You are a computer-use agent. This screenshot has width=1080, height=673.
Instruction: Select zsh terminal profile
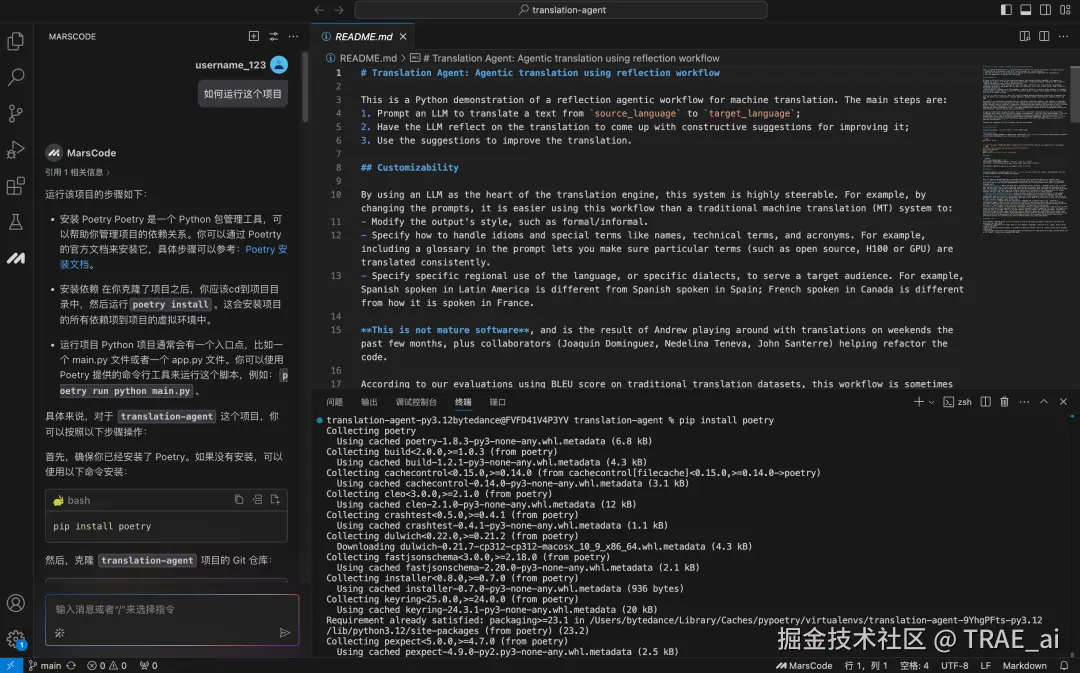tap(957, 402)
